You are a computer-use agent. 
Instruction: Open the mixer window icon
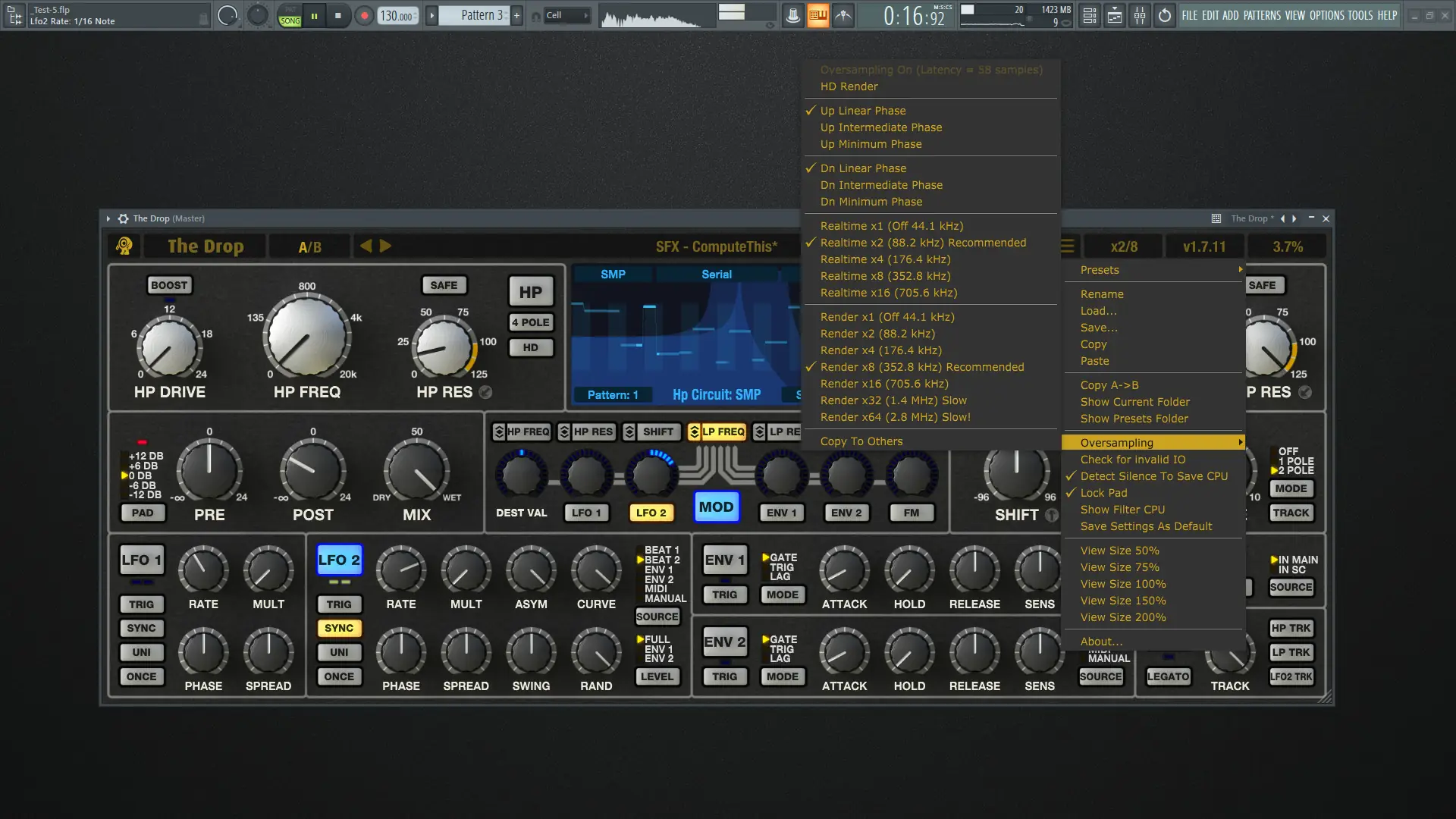pos(1140,15)
